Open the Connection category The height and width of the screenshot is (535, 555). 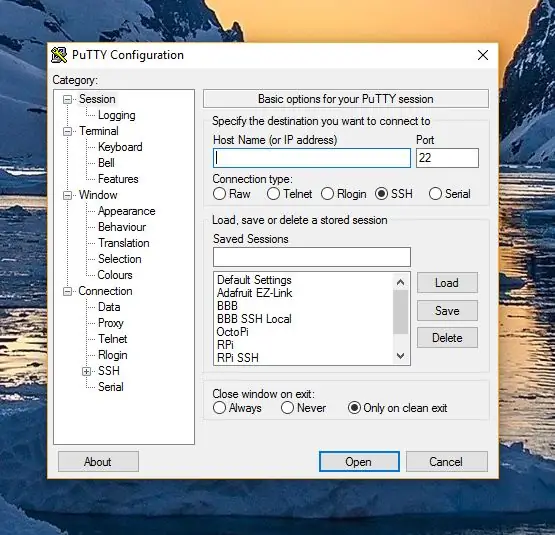pos(105,291)
